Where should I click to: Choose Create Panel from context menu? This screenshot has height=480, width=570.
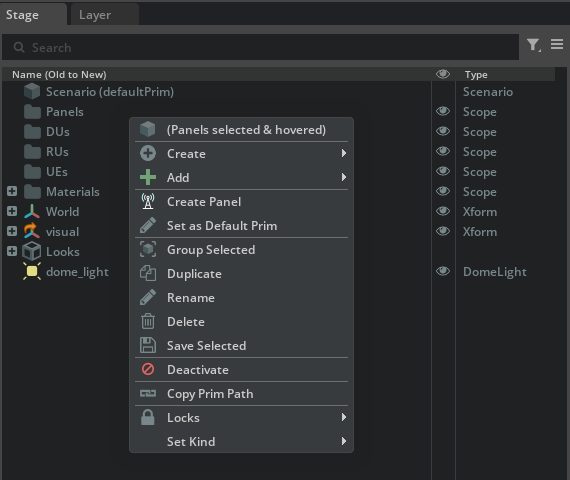[x=241, y=202]
